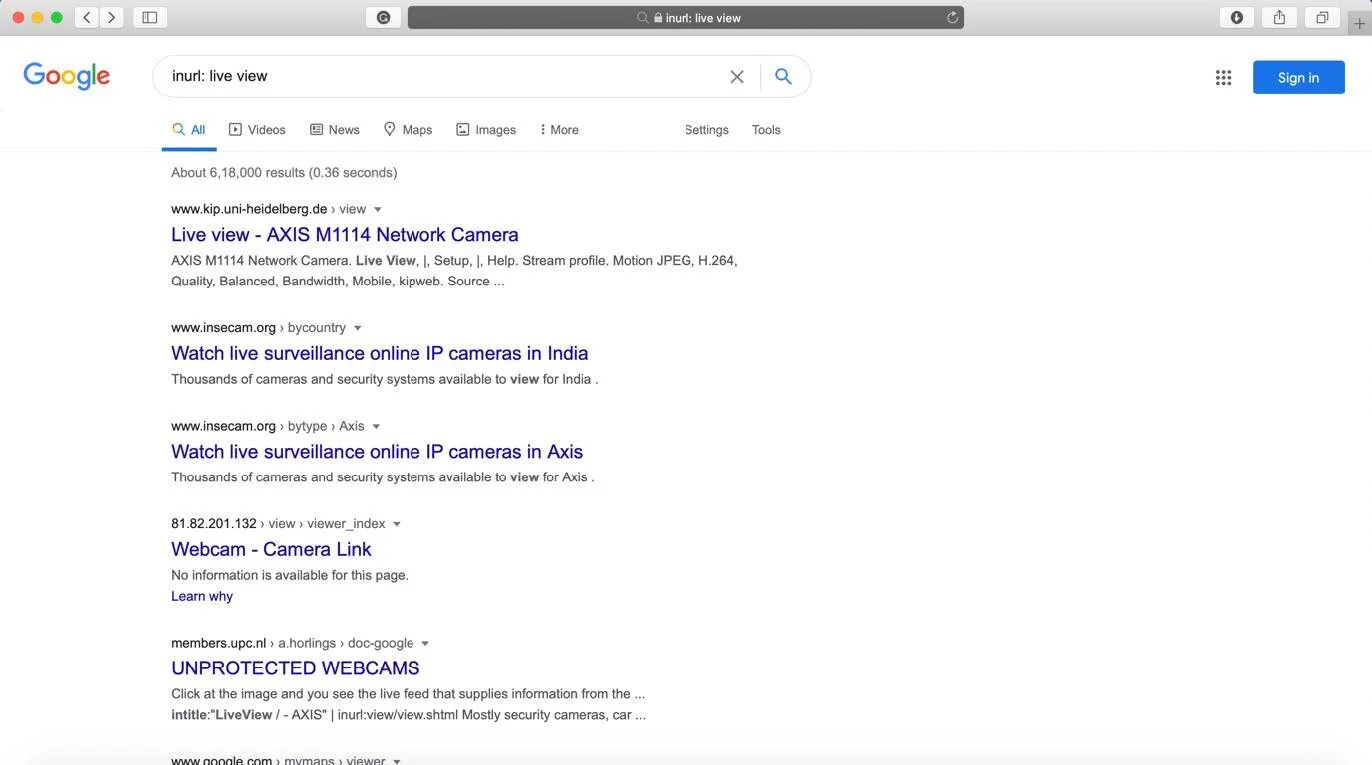
Task: Click the members.upc.nl URL text
Action: pos(219,643)
